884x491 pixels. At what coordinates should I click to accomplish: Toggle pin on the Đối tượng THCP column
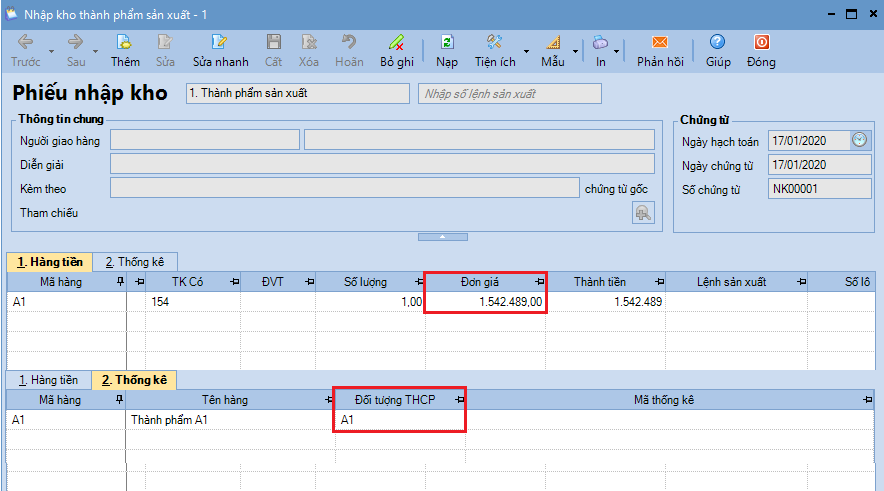coord(459,400)
